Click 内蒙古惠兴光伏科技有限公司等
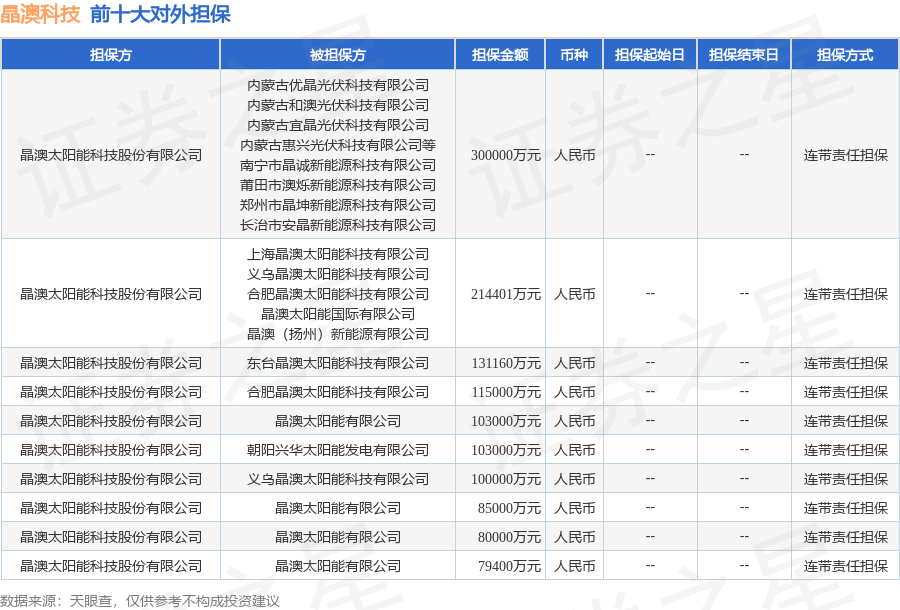The image size is (900, 610). click(338, 145)
